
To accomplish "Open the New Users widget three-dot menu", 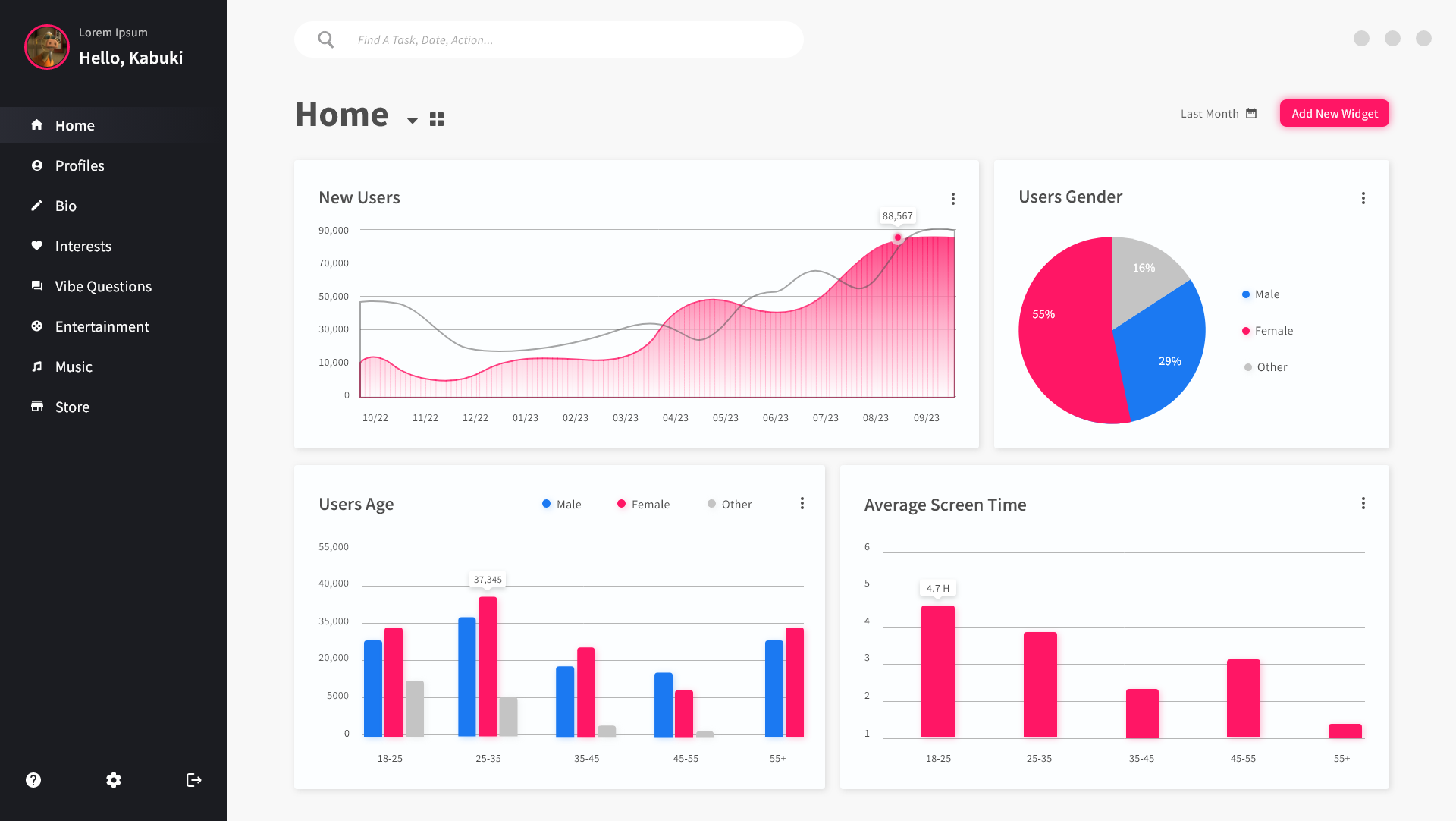I will click(x=953, y=199).
